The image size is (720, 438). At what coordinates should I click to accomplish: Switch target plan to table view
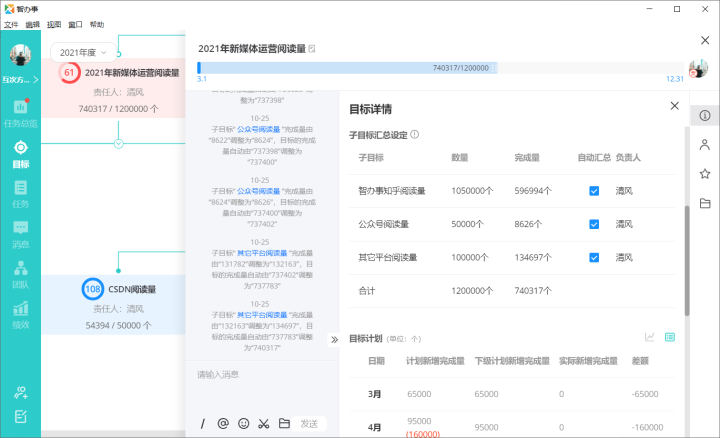670,337
